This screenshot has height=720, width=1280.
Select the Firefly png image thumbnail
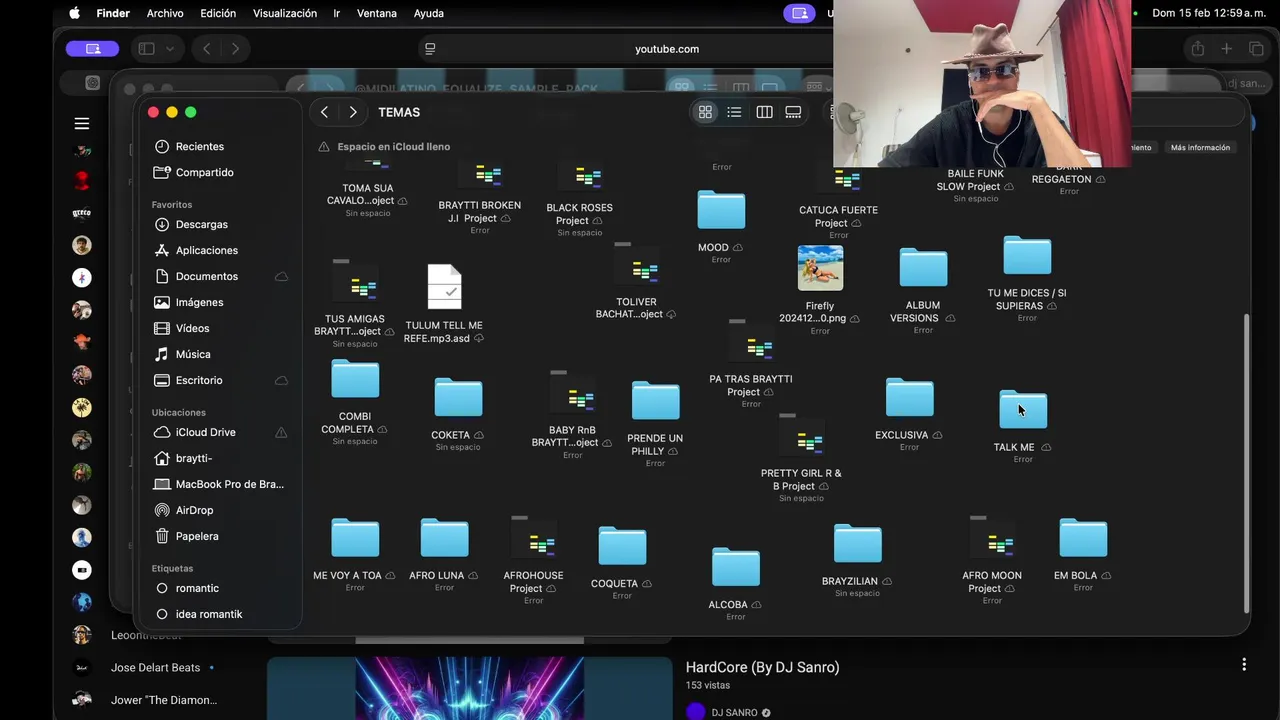tap(820, 268)
